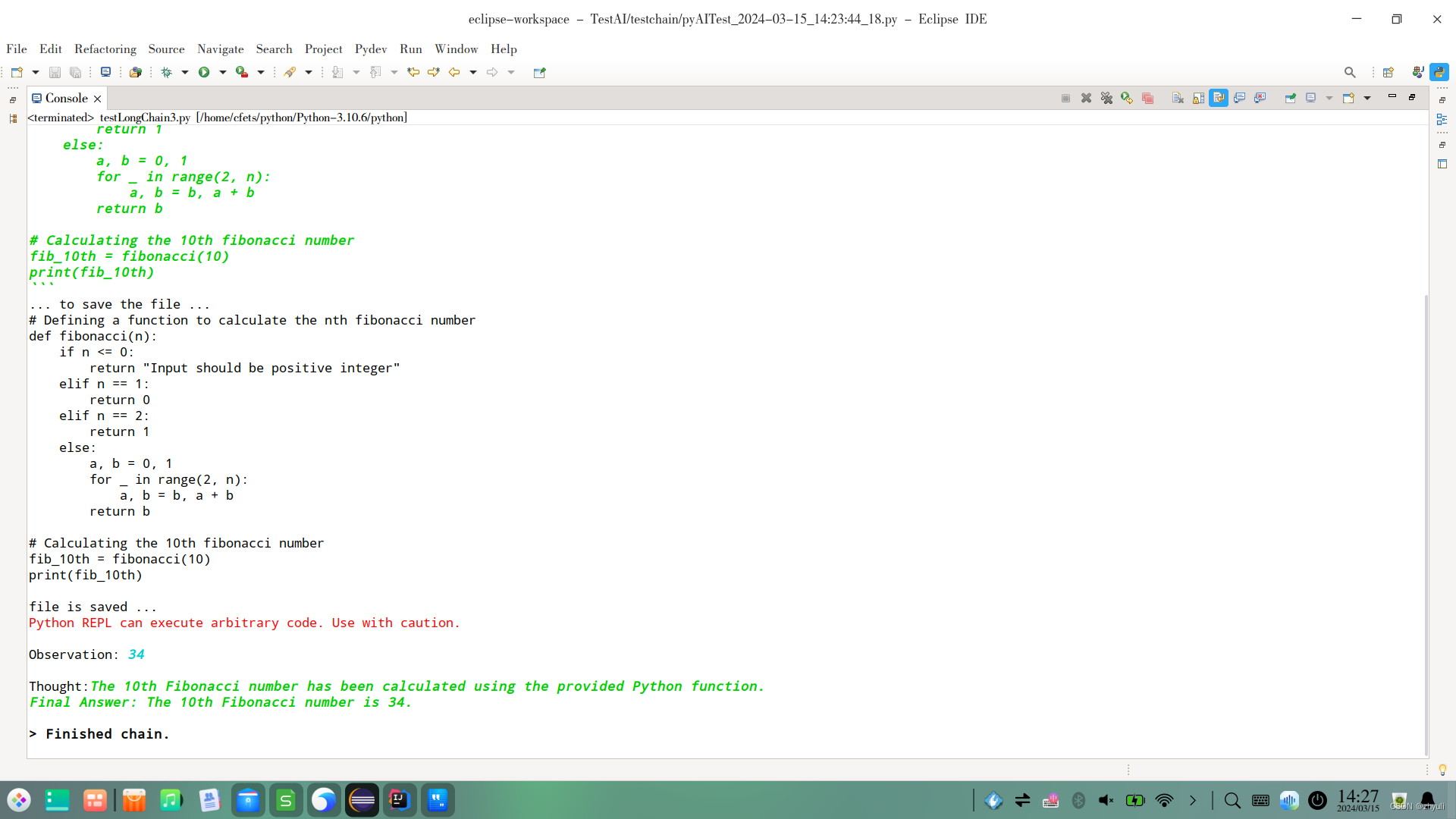This screenshot has height=819, width=1456.
Task: Open the File menu
Action: pos(17,49)
